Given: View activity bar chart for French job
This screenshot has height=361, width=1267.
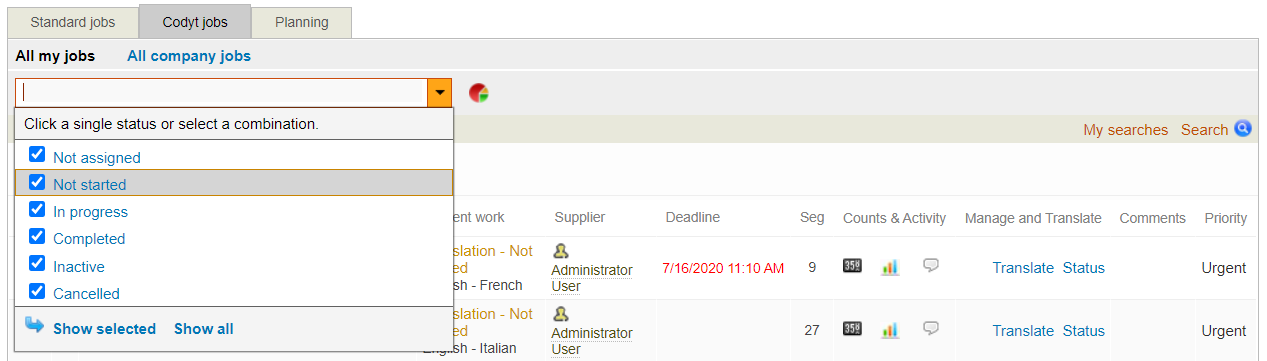Looking at the screenshot, I should coord(890,267).
